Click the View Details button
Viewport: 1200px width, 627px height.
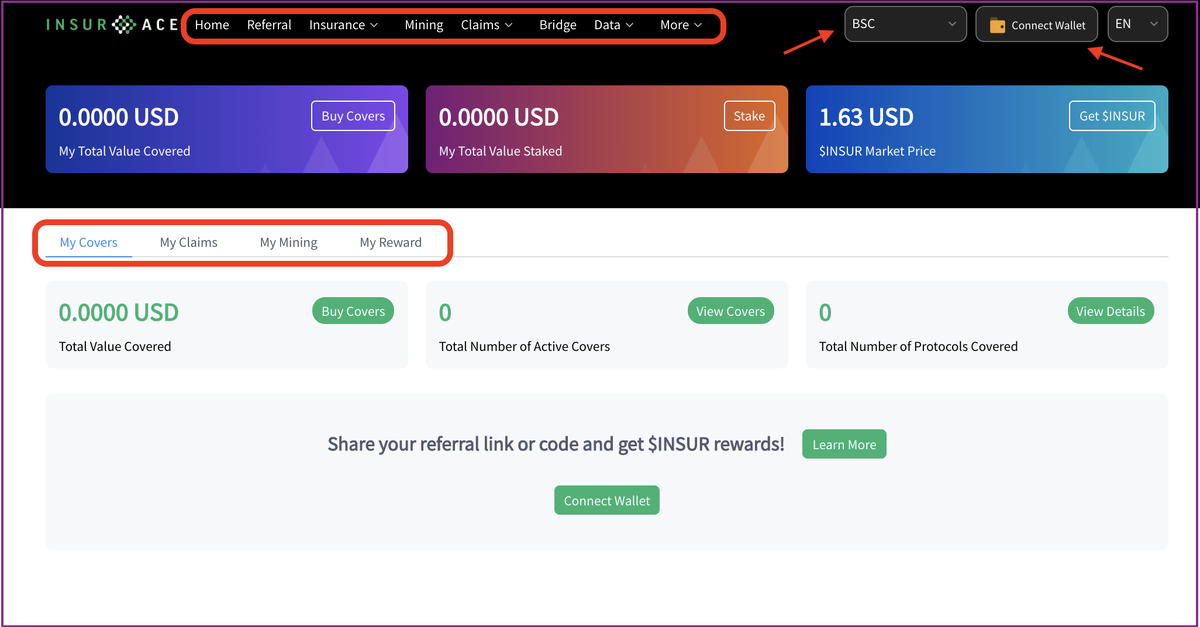pos(1111,311)
